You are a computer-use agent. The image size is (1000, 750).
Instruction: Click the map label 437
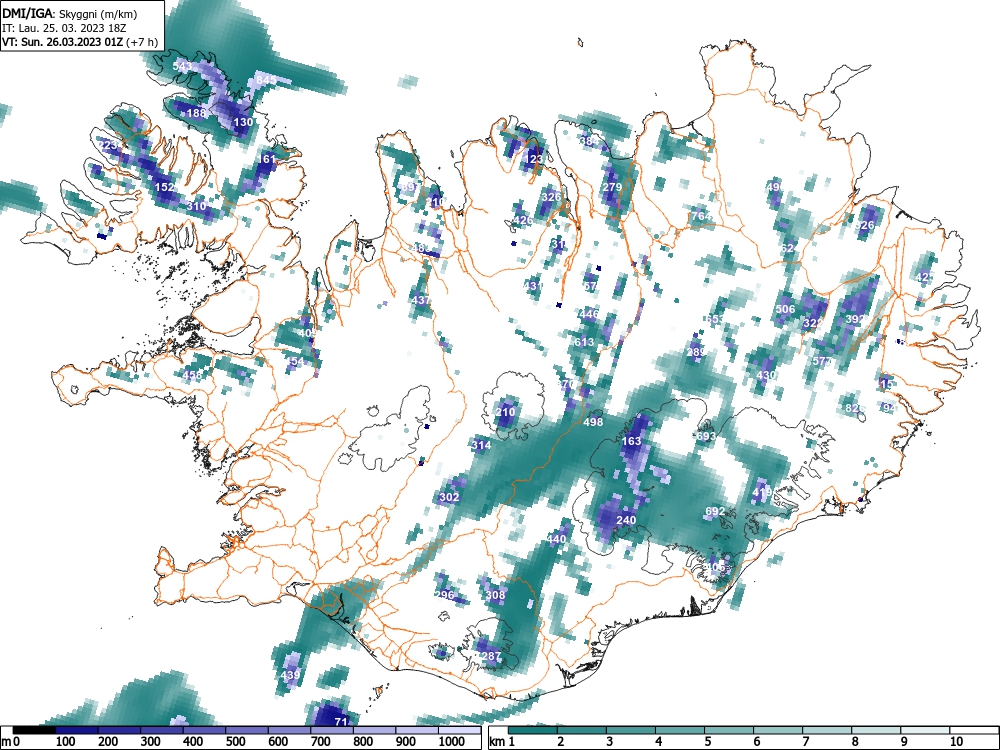(421, 300)
